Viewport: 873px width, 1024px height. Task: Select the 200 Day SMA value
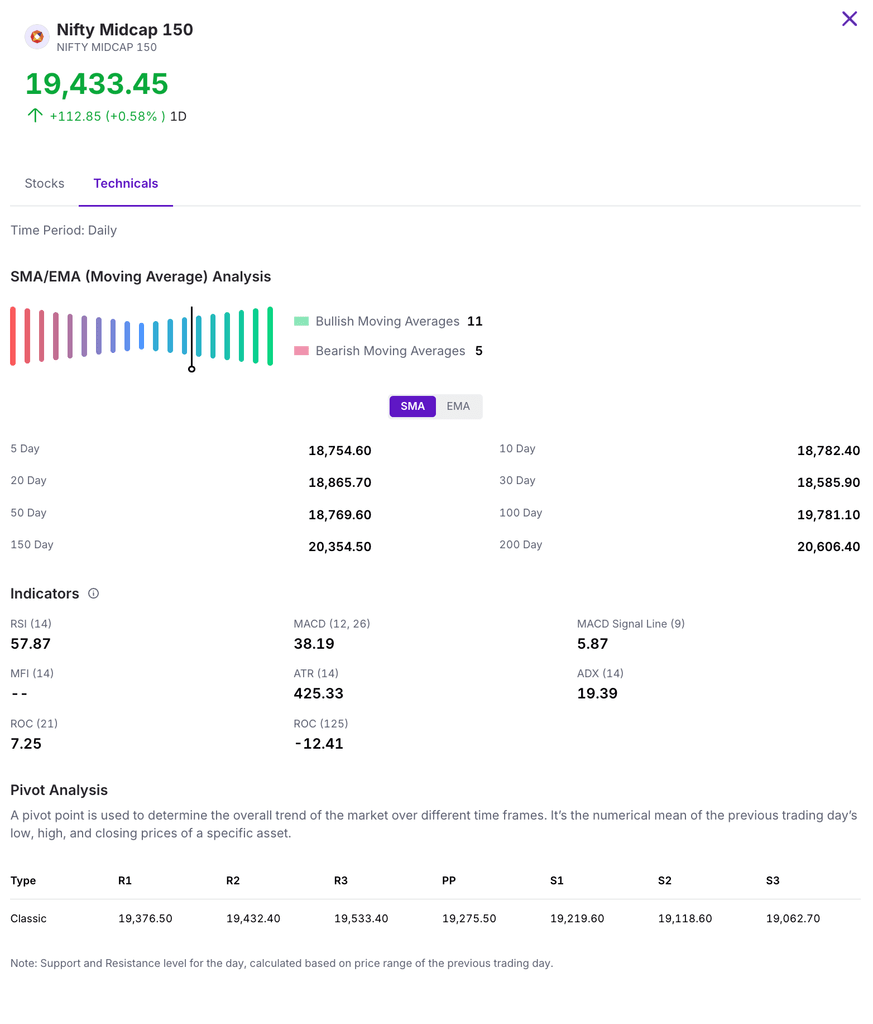[828, 547]
